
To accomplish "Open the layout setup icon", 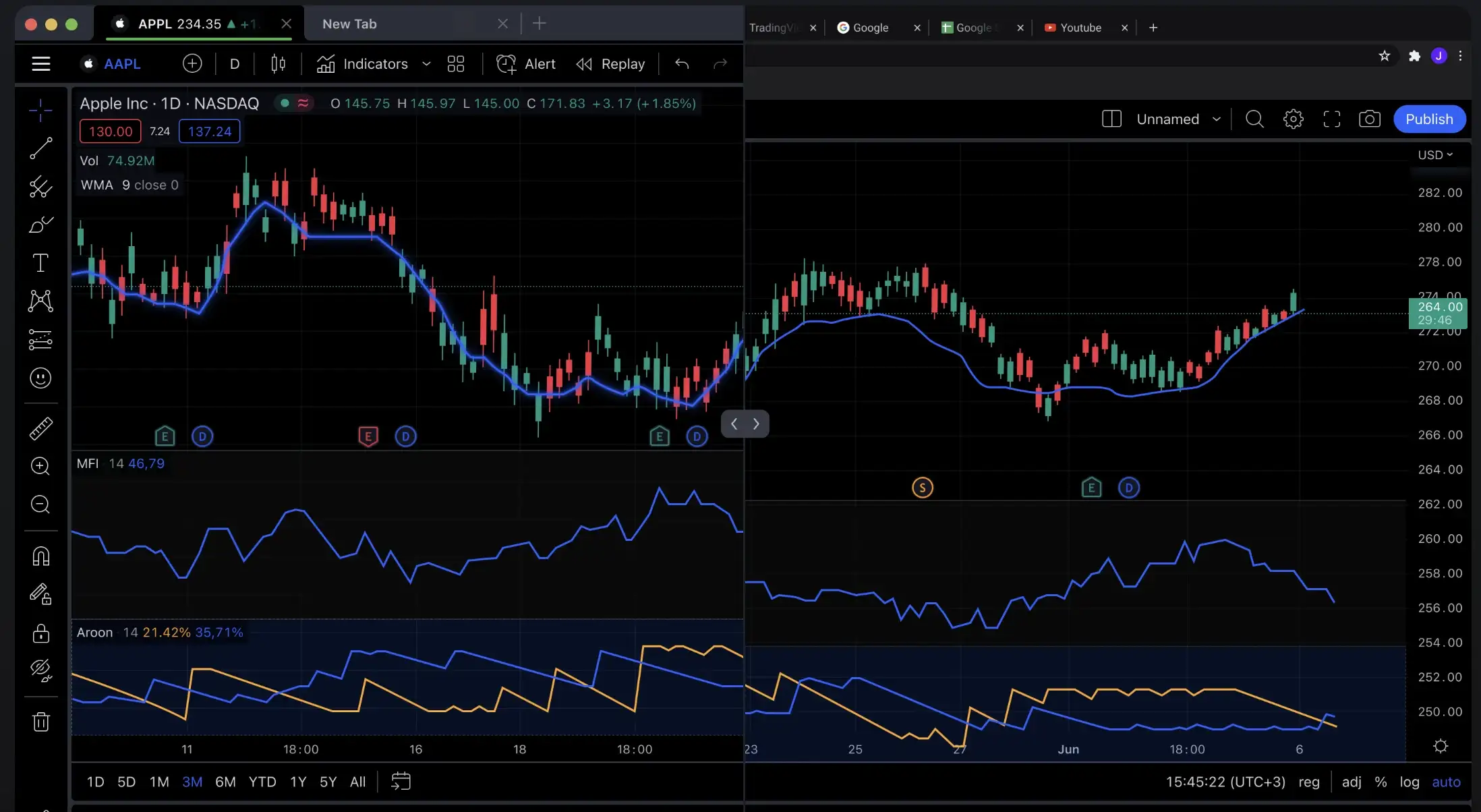I will click(1111, 119).
